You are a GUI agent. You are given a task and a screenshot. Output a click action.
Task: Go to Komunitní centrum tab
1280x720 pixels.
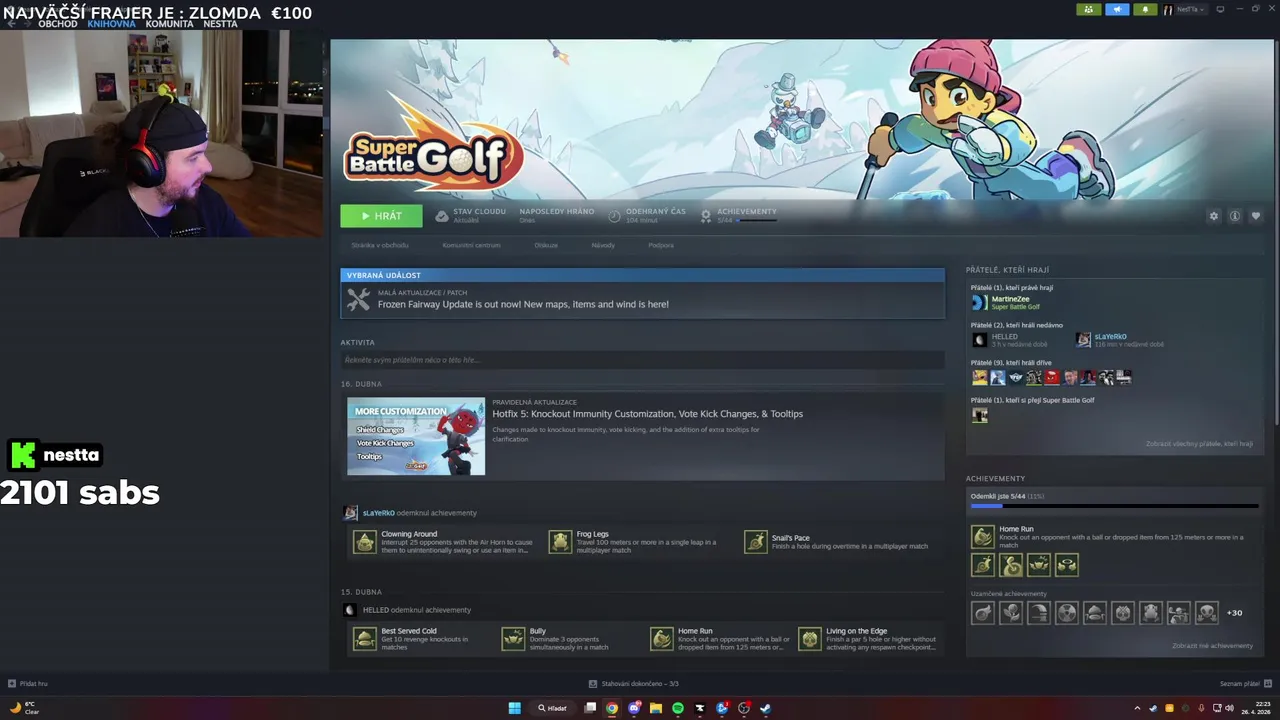pos(471,245)
